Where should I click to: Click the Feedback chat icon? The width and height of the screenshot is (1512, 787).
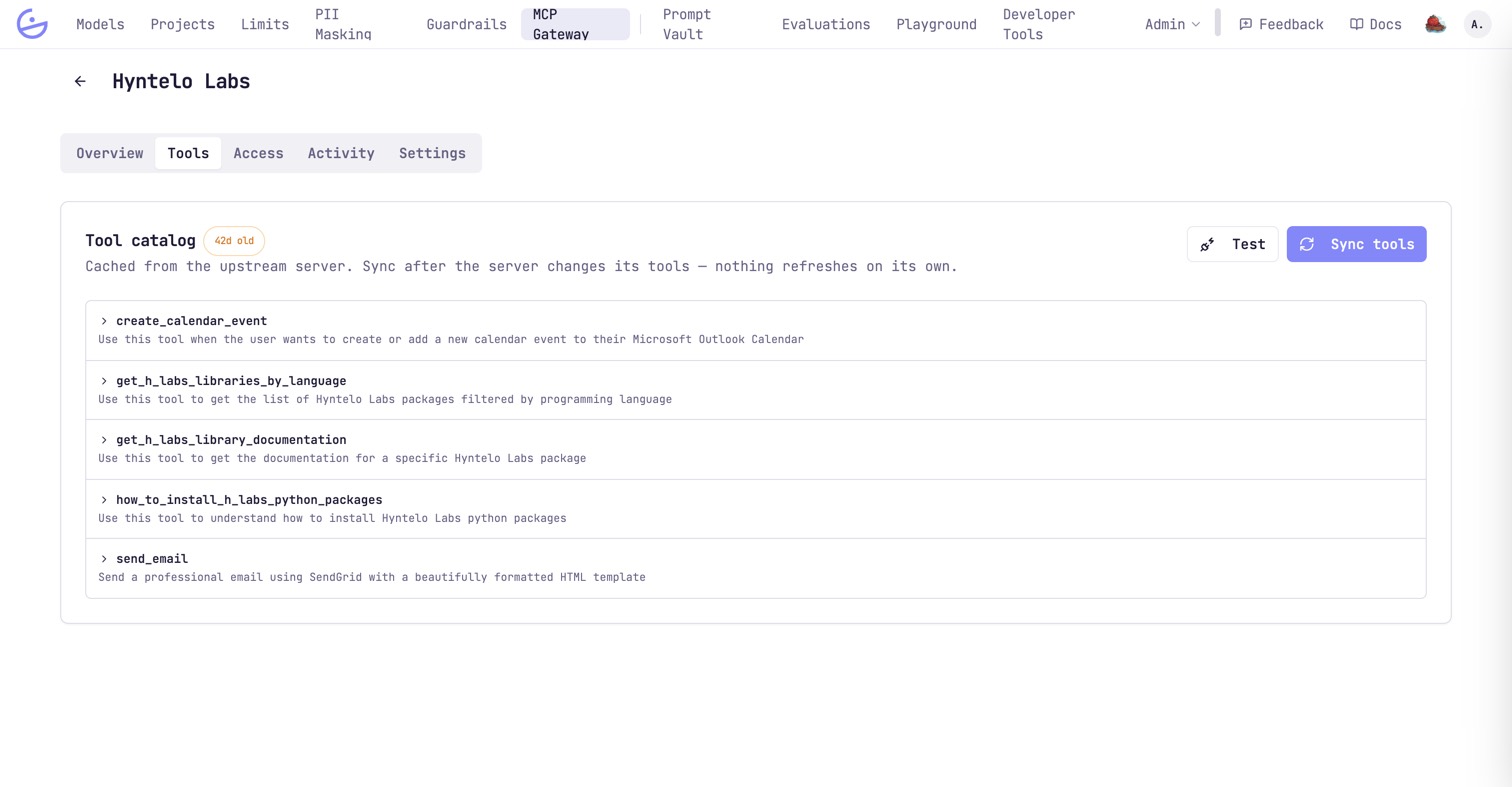[1245, 24]
